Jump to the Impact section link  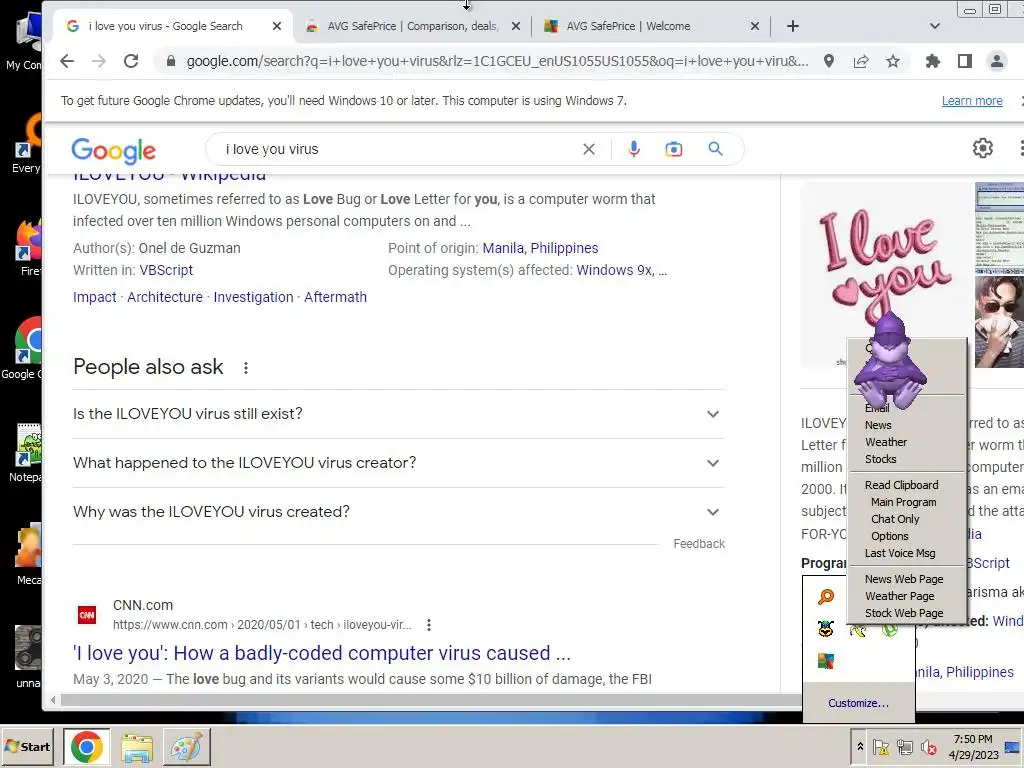point(95,297)
